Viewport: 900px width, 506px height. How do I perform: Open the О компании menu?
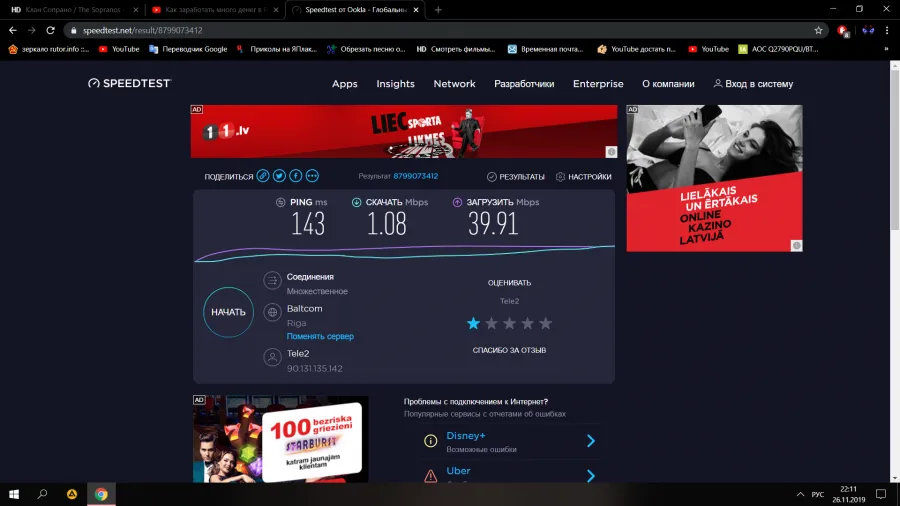(x=668, y=84)
